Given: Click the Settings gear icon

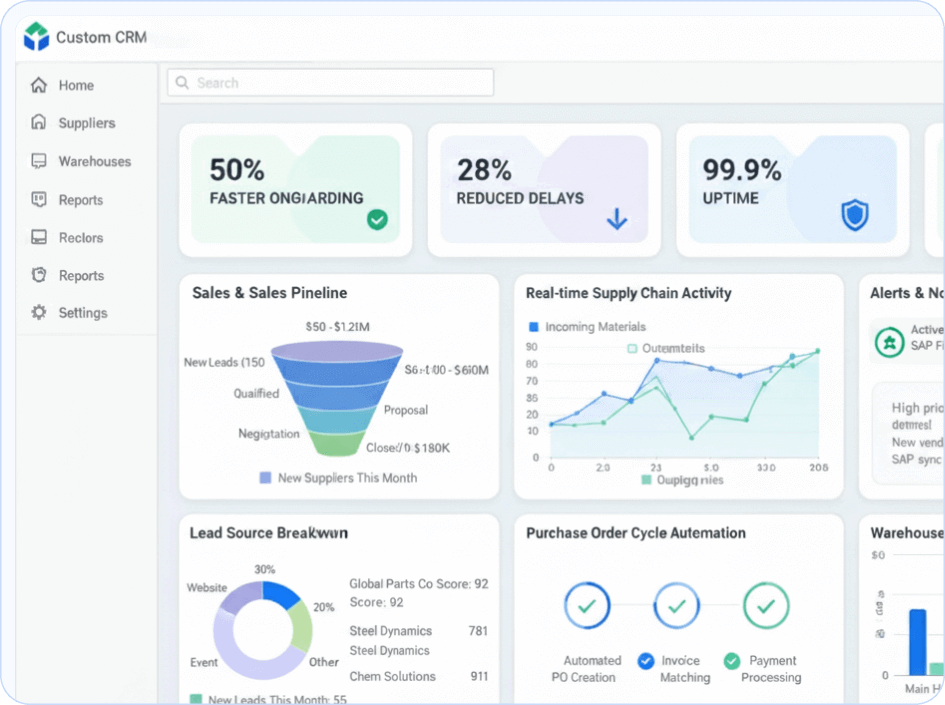Looking at the screenshot, I should [38, 312].
